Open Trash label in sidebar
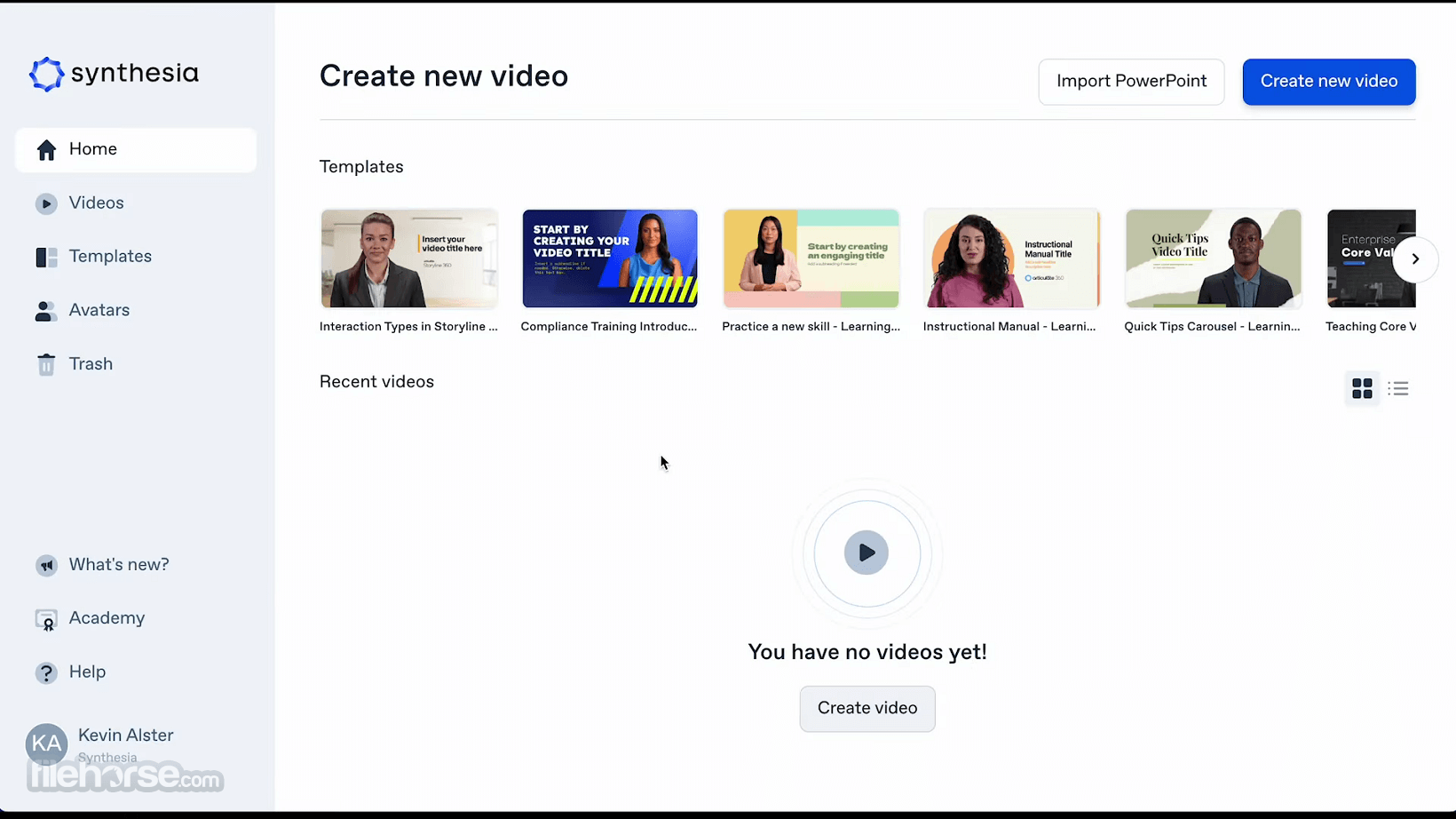 (91, 363)
